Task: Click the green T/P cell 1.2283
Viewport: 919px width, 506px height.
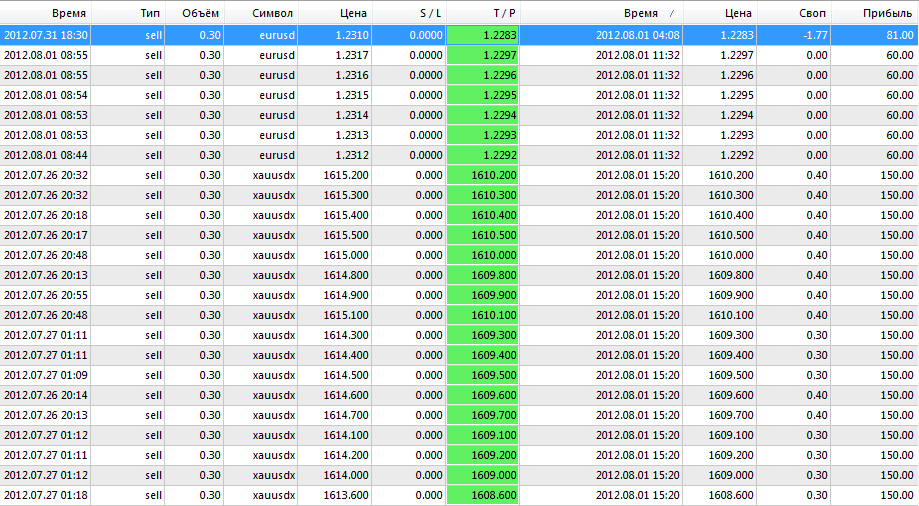Action: tap(483, 35)
